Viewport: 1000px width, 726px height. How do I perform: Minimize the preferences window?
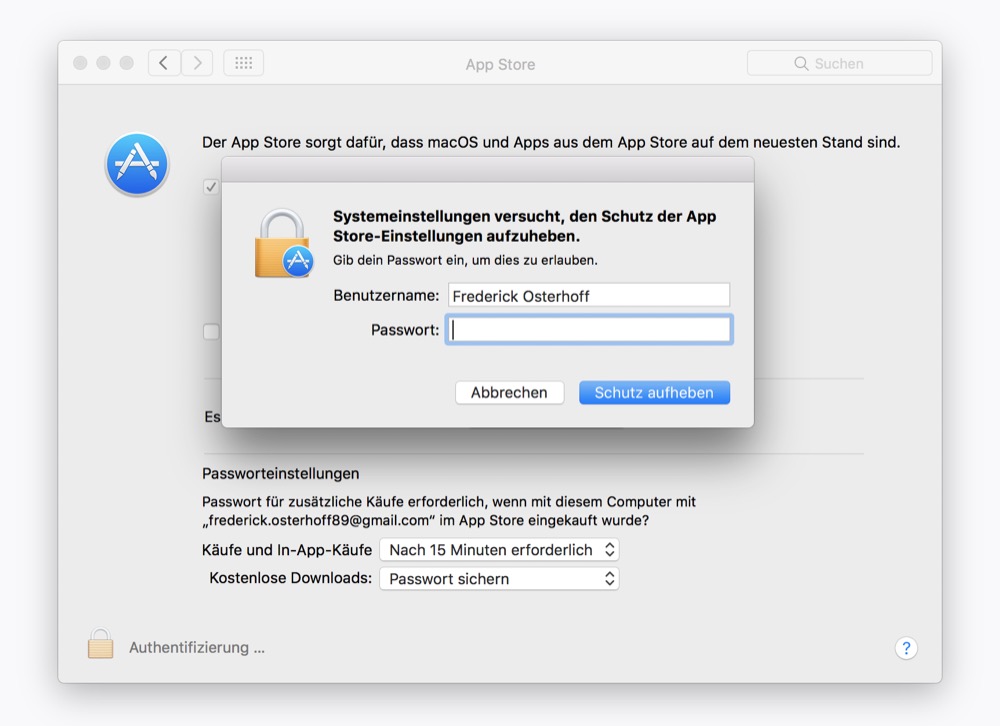103,63
